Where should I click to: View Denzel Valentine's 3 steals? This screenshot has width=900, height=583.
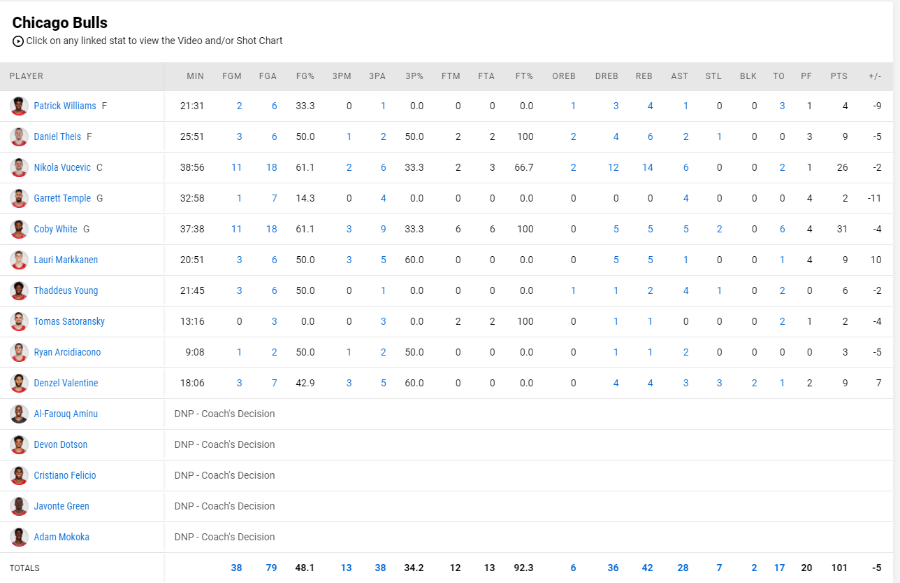point(719,383)
